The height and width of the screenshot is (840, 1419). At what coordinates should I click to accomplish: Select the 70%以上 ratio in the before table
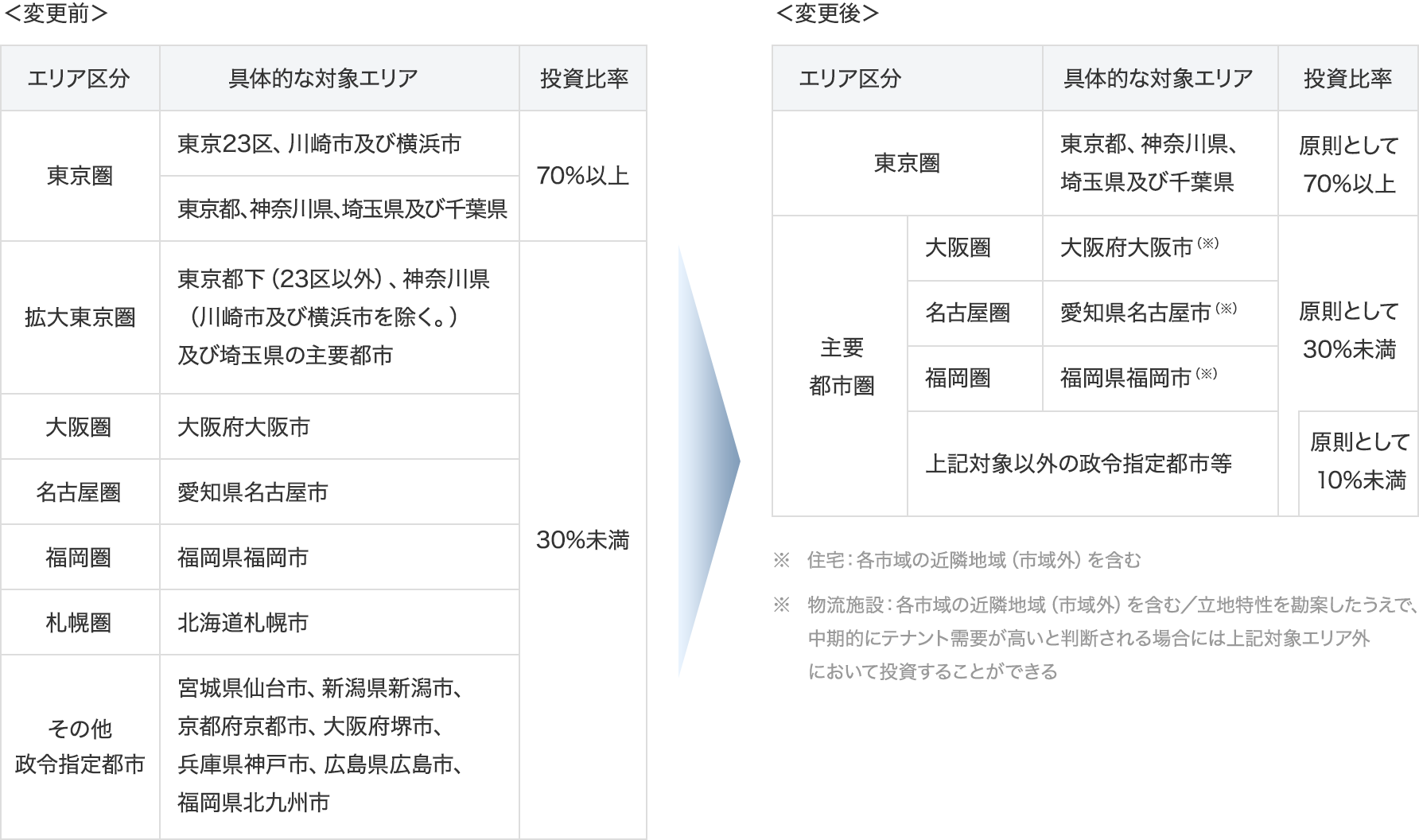click(582, 176)
